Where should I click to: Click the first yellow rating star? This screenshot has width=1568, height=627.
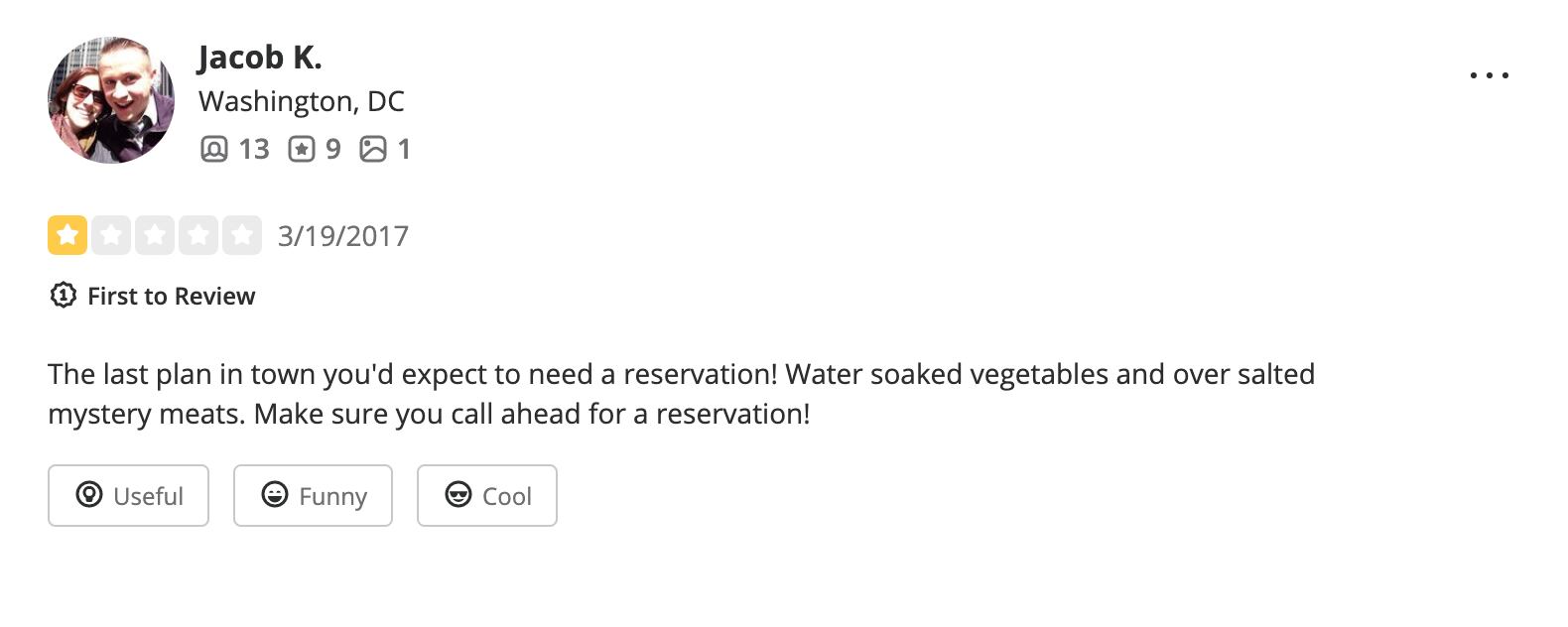coord(67,235)
